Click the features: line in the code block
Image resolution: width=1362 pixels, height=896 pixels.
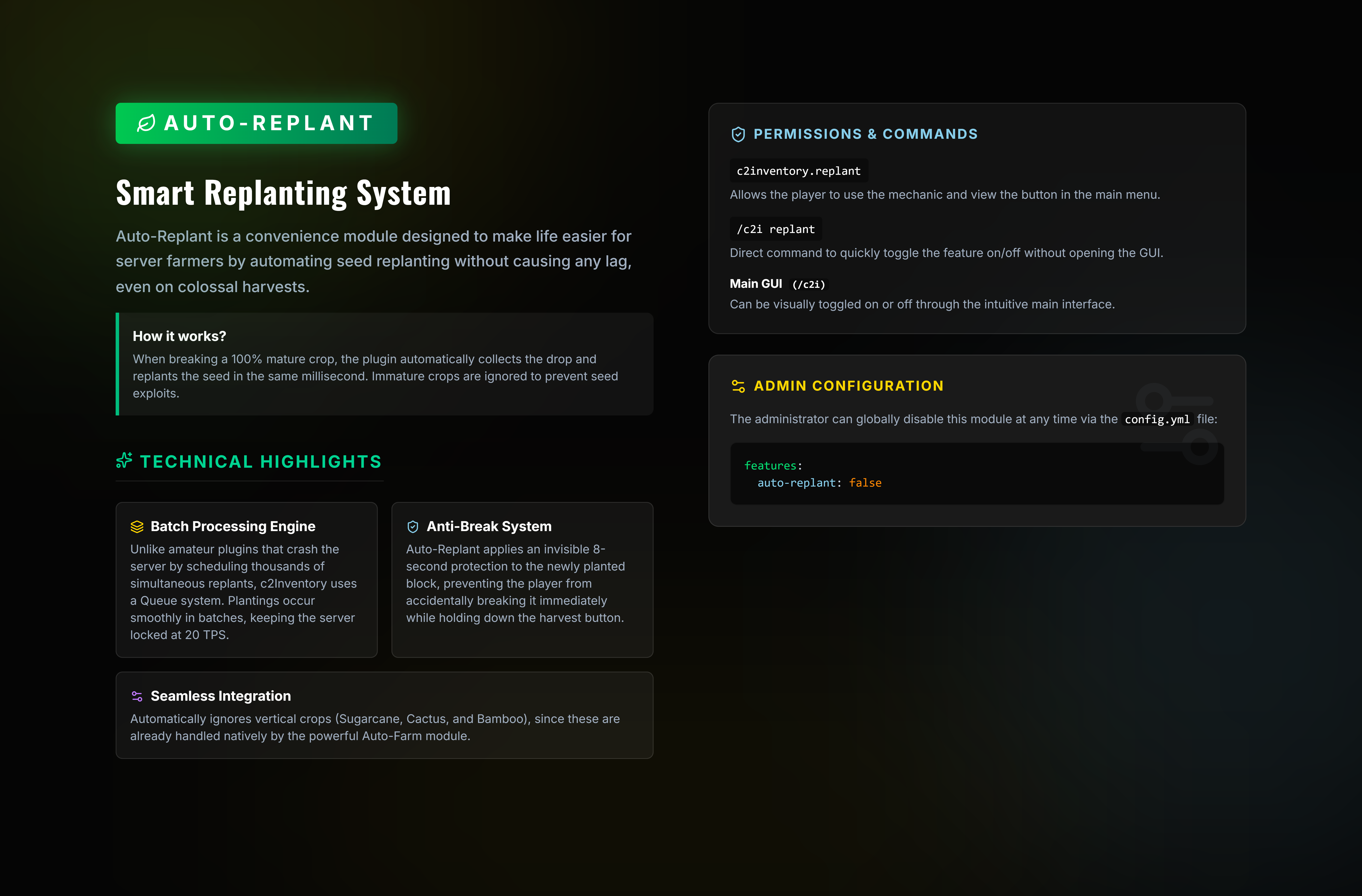pyautogui.click(x=773, y=466)
